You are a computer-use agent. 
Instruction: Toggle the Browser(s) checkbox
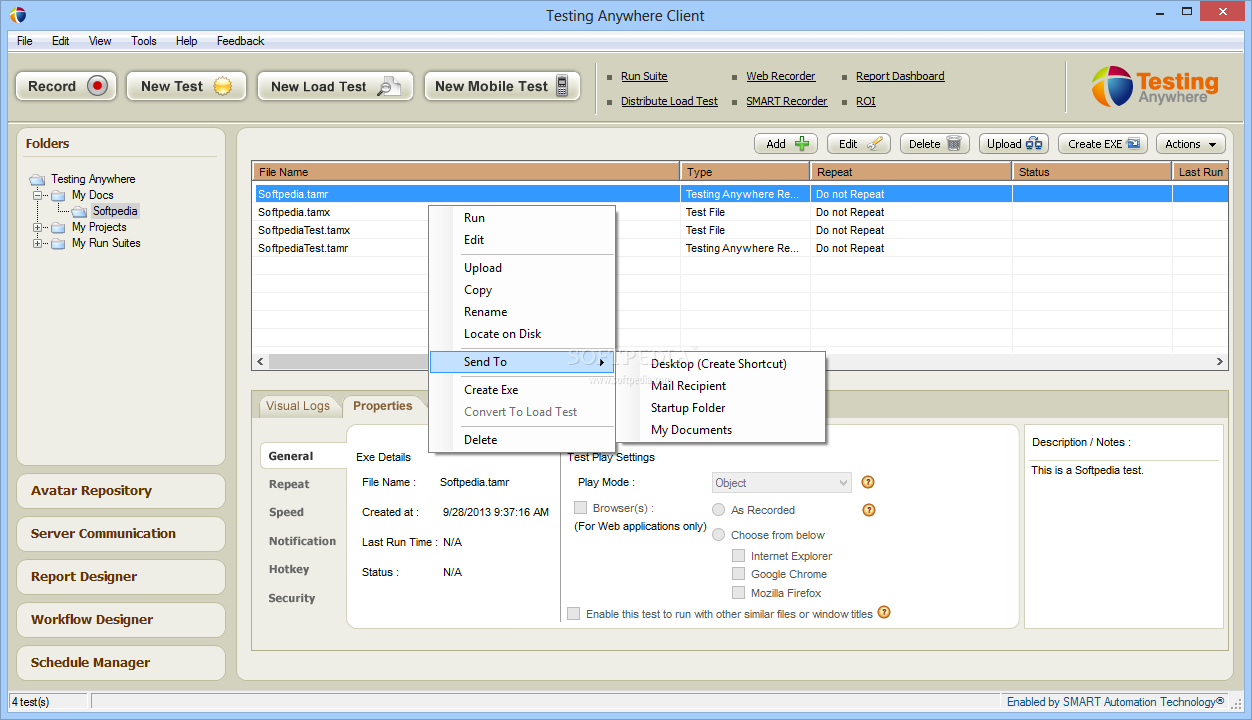(x=580, y=508)
